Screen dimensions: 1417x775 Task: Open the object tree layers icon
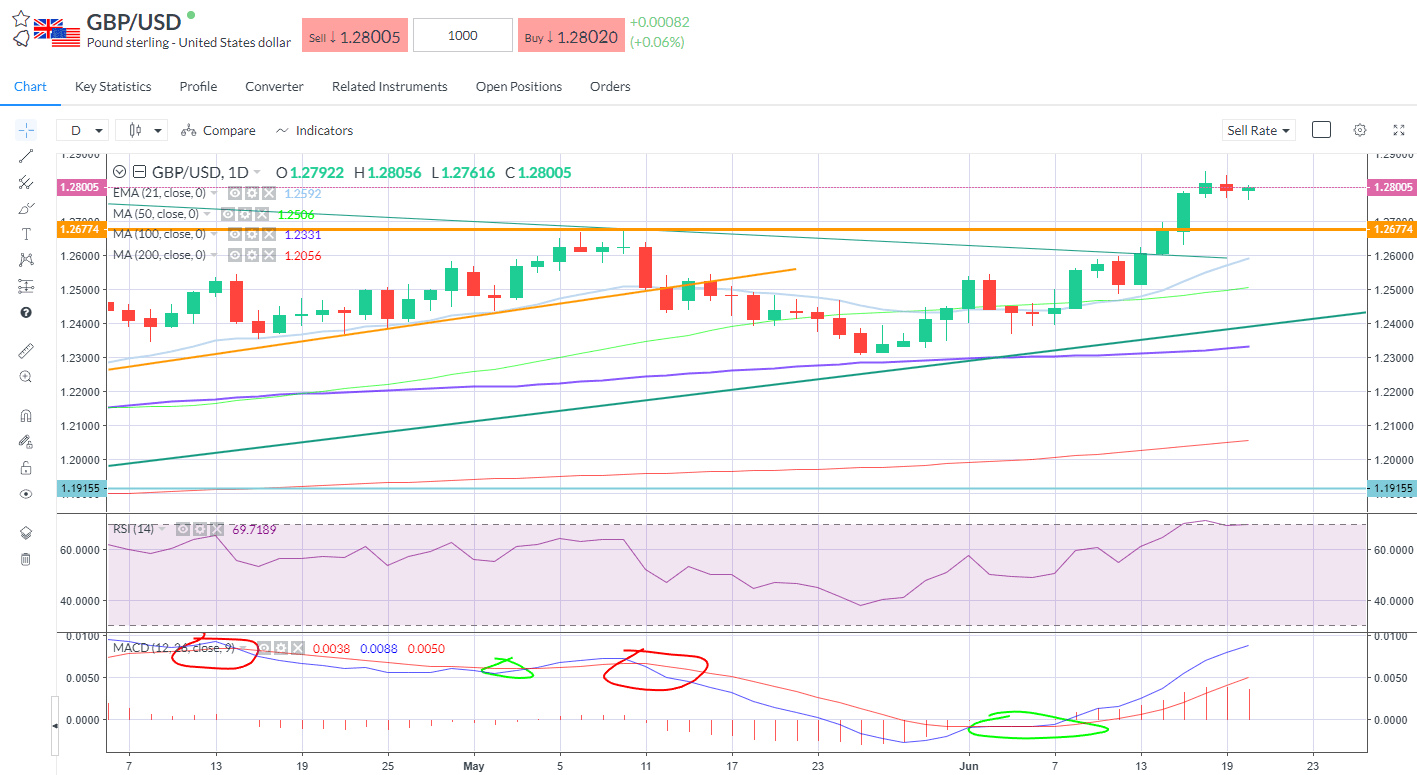26,533
